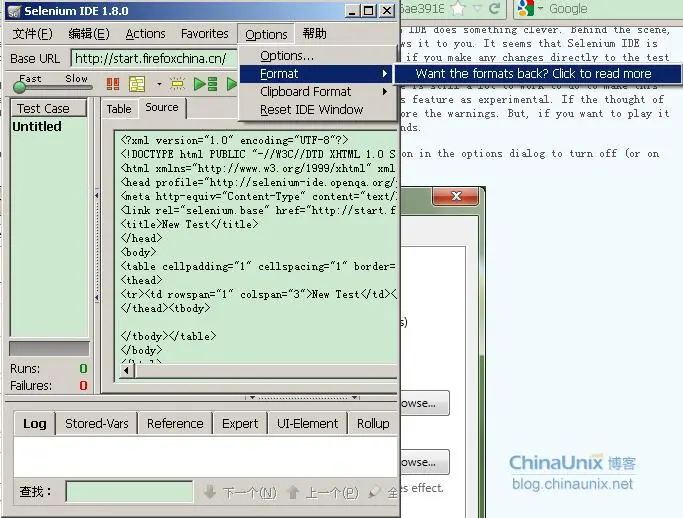
Task: Open the URL bar history dropdown arrow
Action: pyautogui.click(x=478, y=8)
